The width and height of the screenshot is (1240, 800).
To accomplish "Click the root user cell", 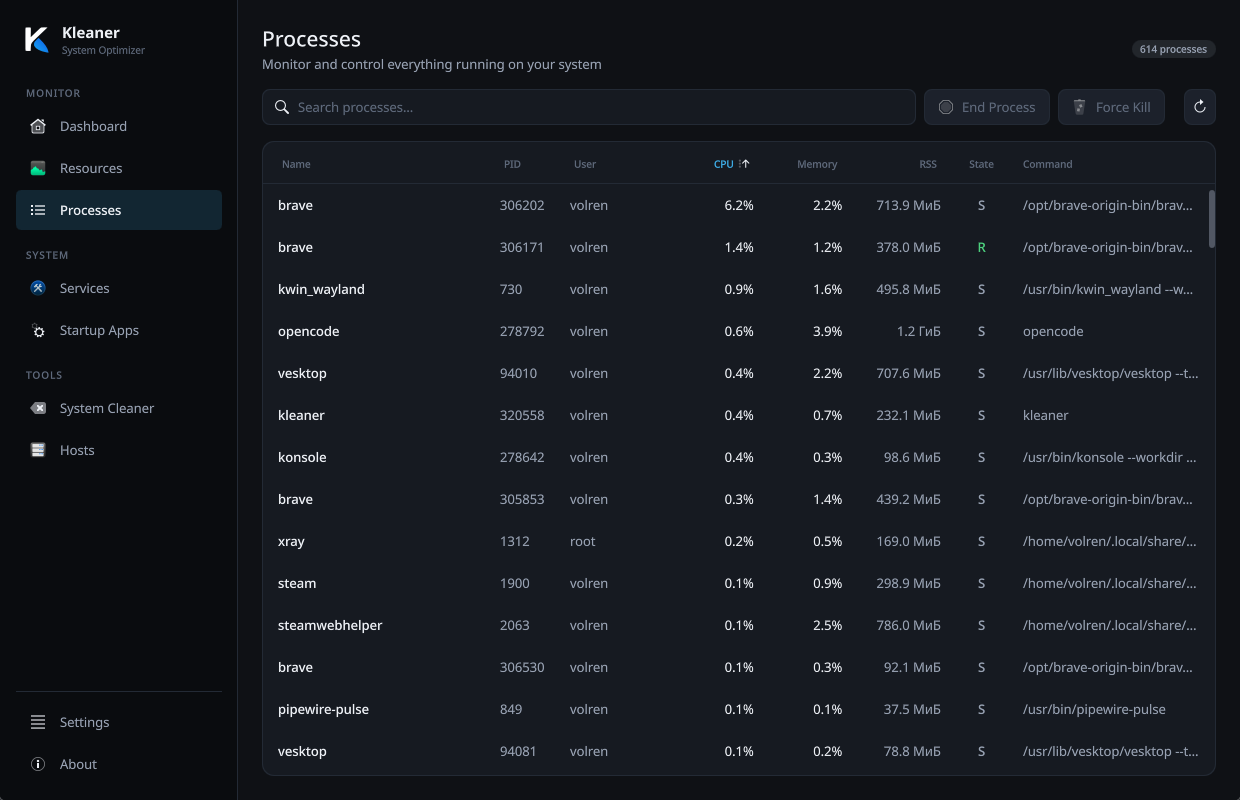I will click(582, 541).
